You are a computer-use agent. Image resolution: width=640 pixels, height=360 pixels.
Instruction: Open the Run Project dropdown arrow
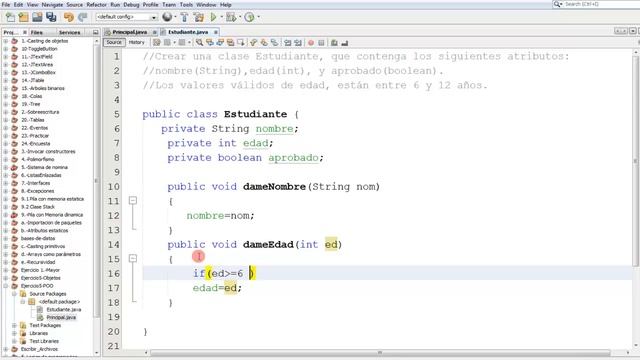222,17
